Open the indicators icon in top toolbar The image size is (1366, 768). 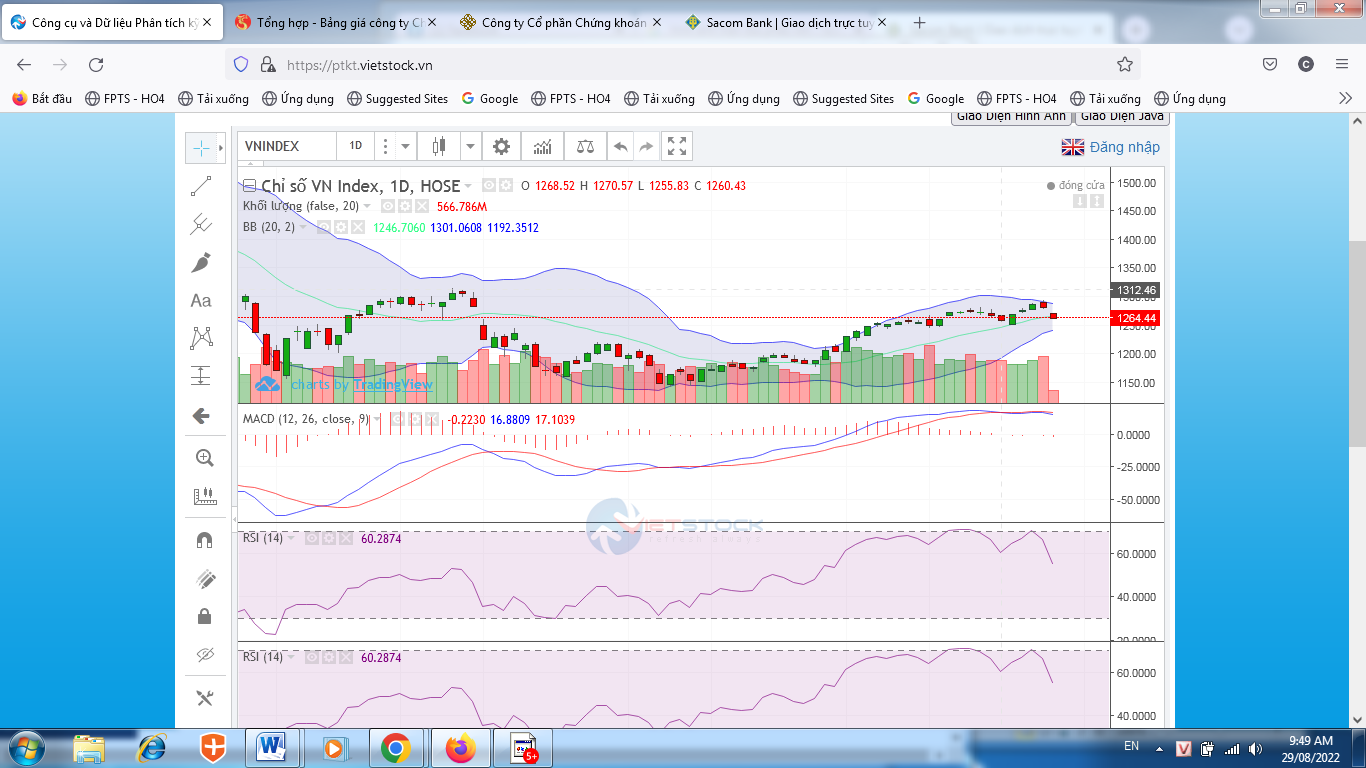click(542, 147)
